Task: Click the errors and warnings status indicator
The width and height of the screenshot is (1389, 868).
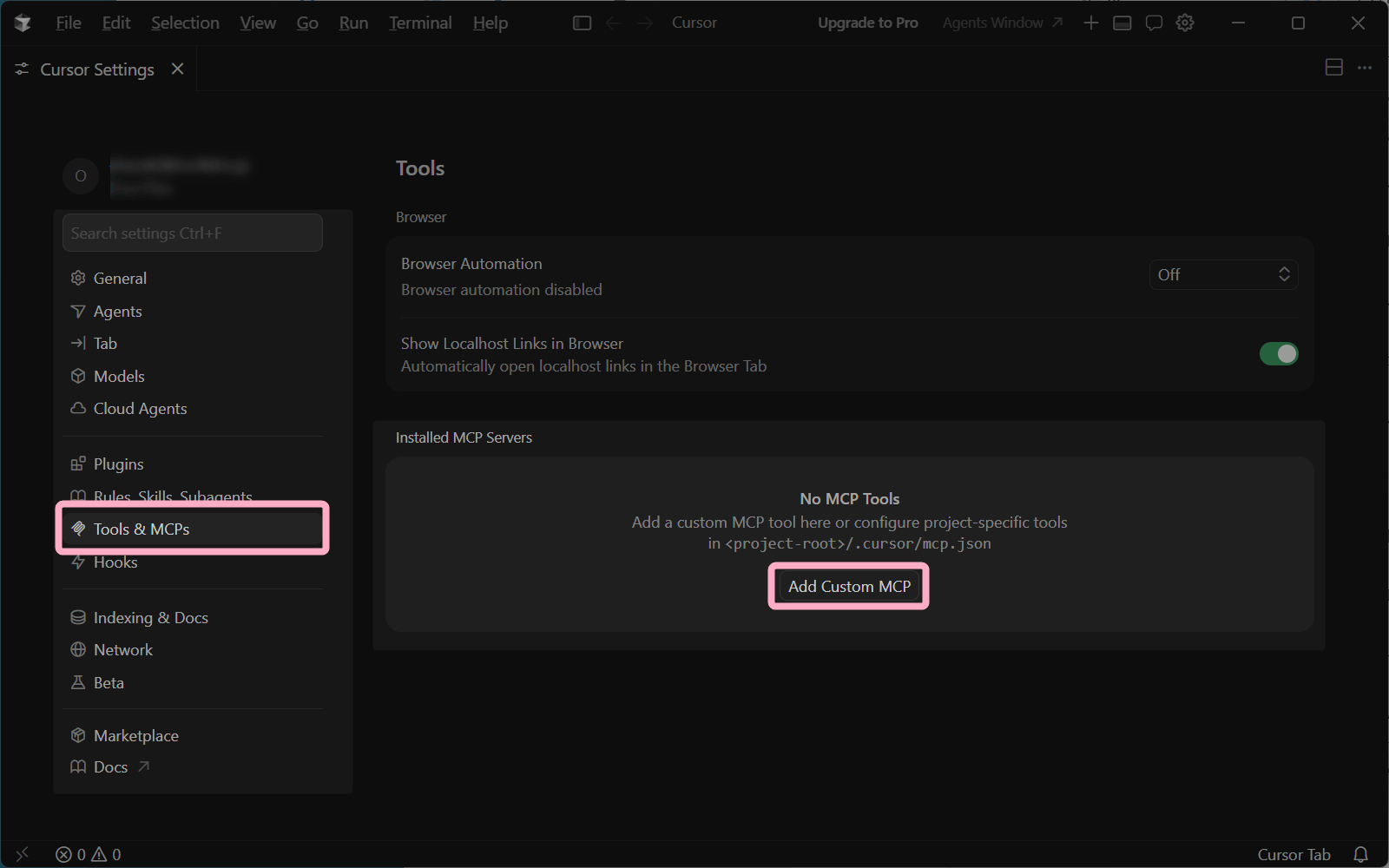Action: tap(89, 854)
